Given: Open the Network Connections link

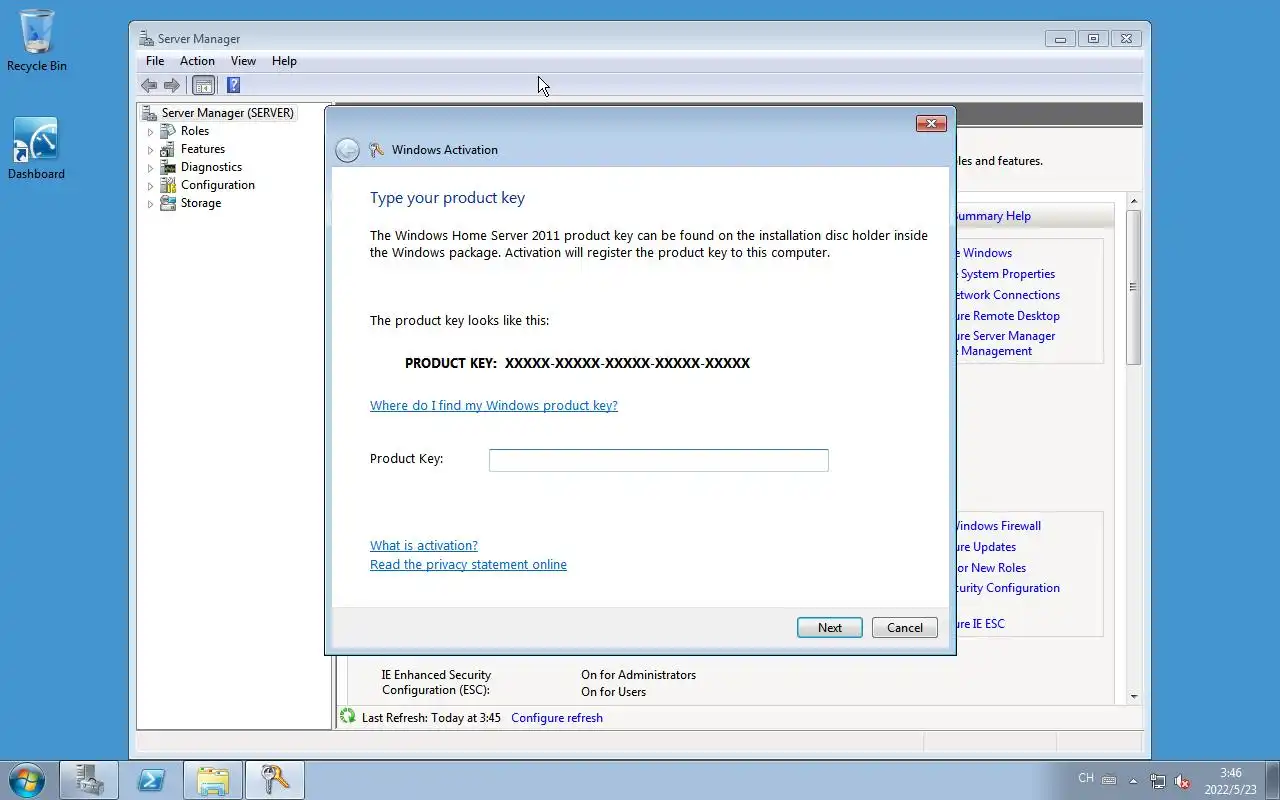Looking at the screenshot, I should pos(1008,295).
